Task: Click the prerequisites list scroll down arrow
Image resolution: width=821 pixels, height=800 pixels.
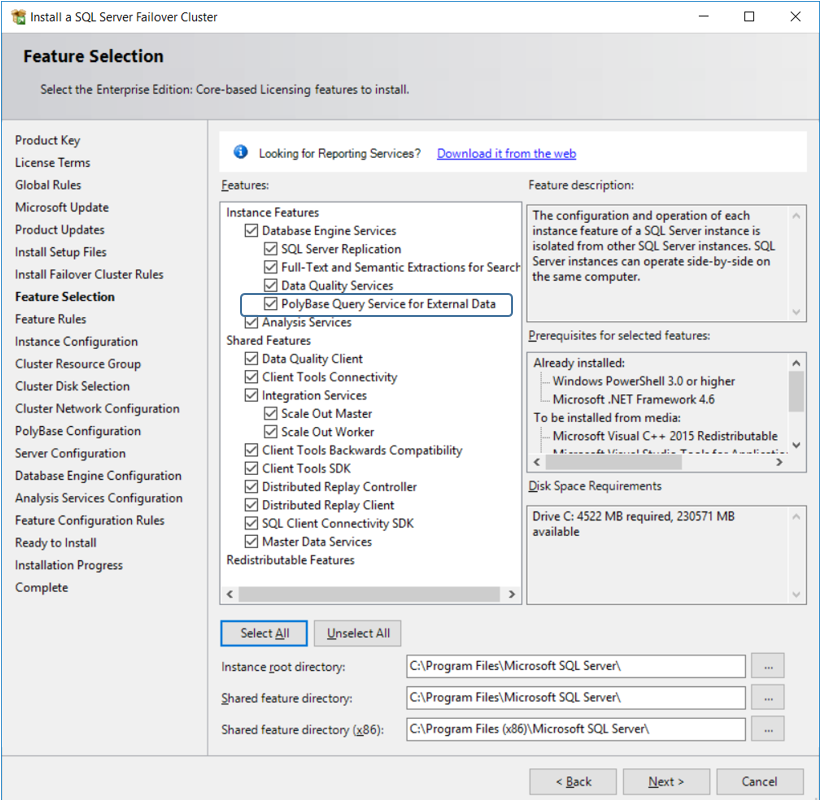Action: coord(796,445)
